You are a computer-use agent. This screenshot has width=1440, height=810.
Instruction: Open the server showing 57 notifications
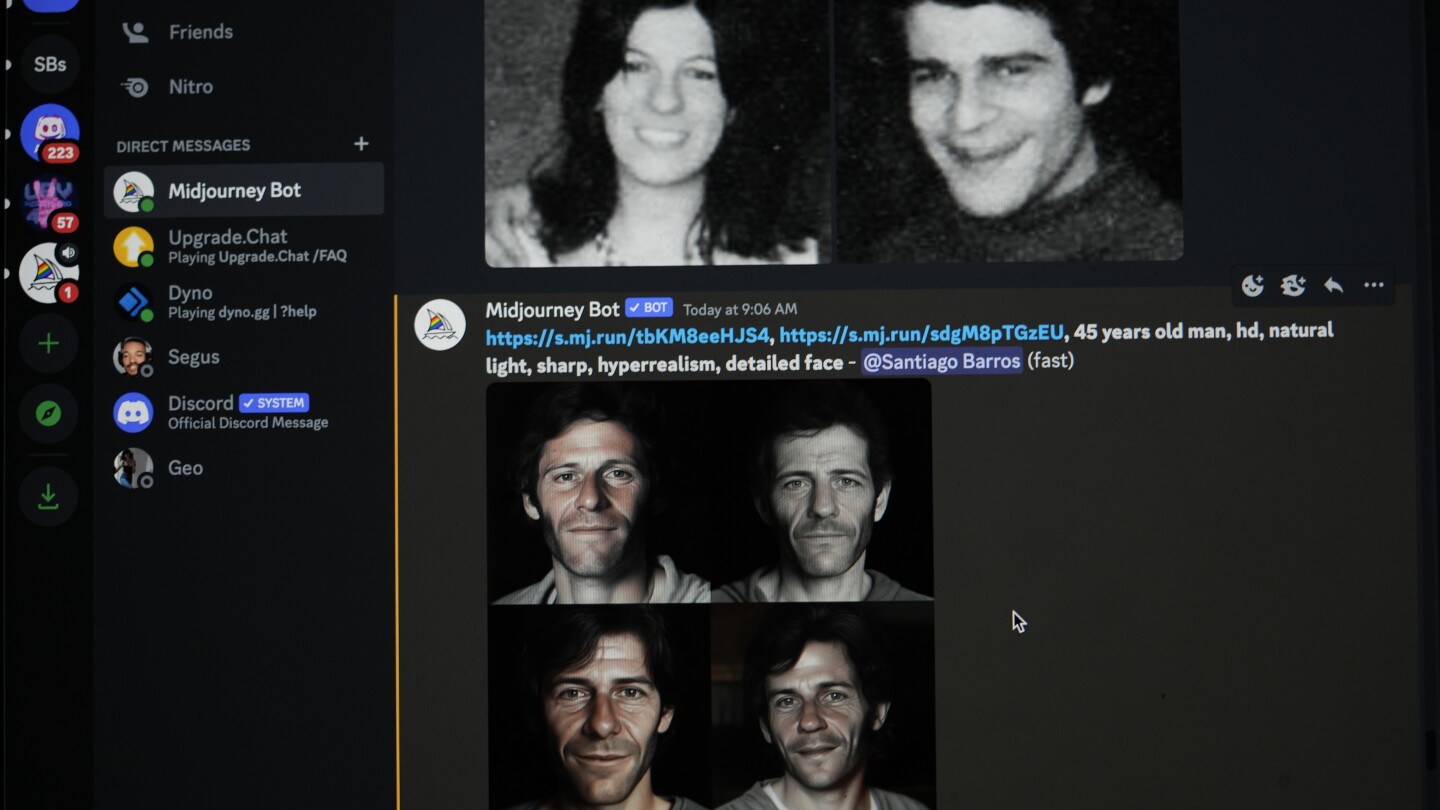(50, 203)
